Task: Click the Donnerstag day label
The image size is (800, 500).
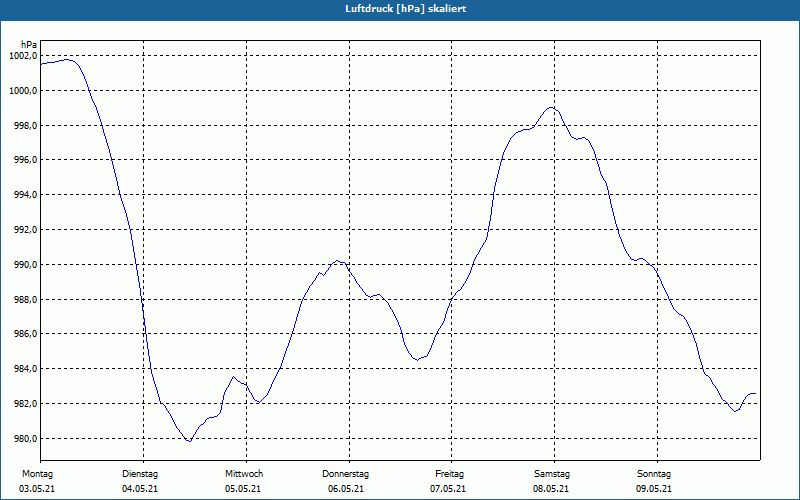Action: (345, 474)
